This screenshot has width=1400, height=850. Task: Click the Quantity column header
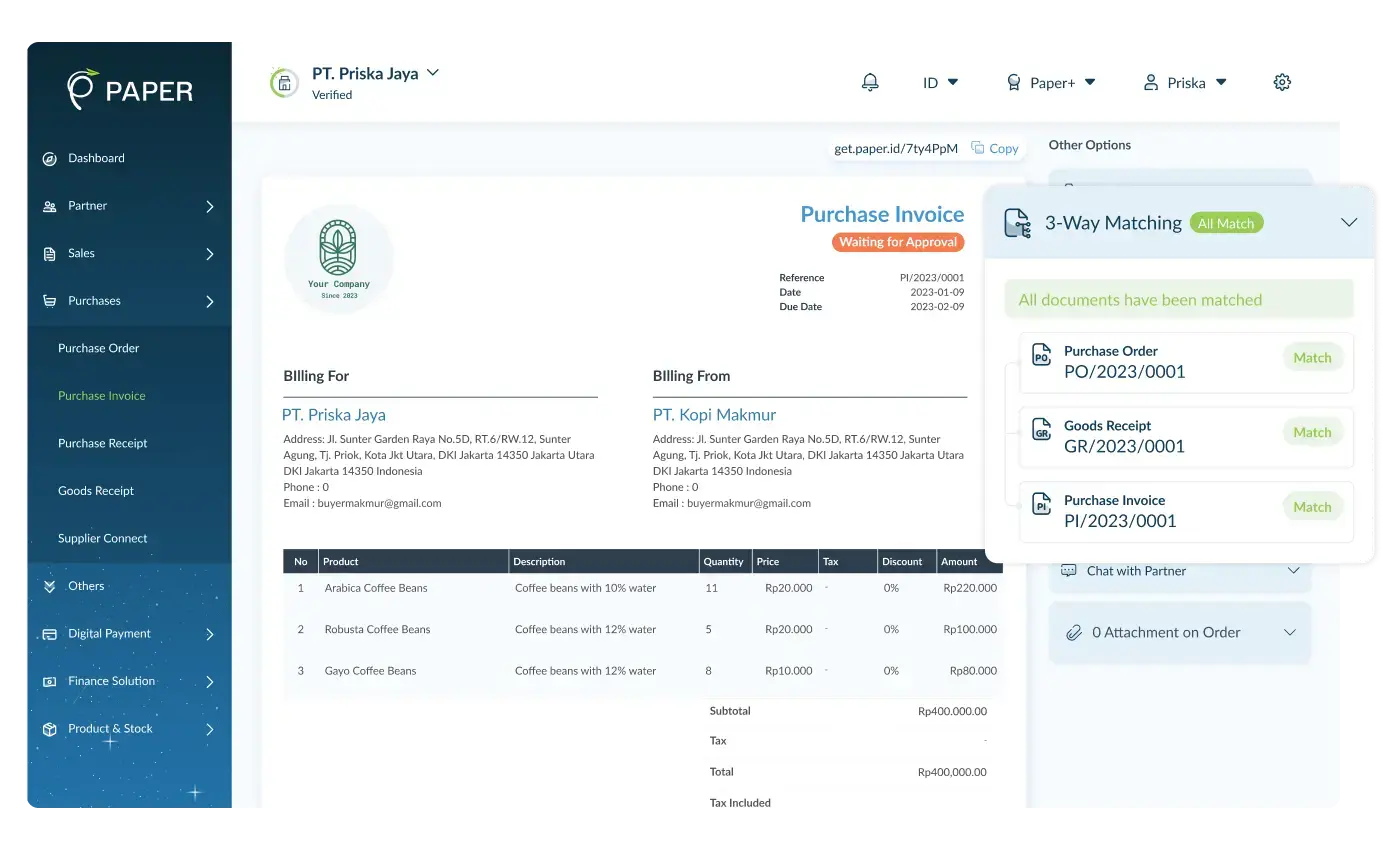(x=723, y=561)
